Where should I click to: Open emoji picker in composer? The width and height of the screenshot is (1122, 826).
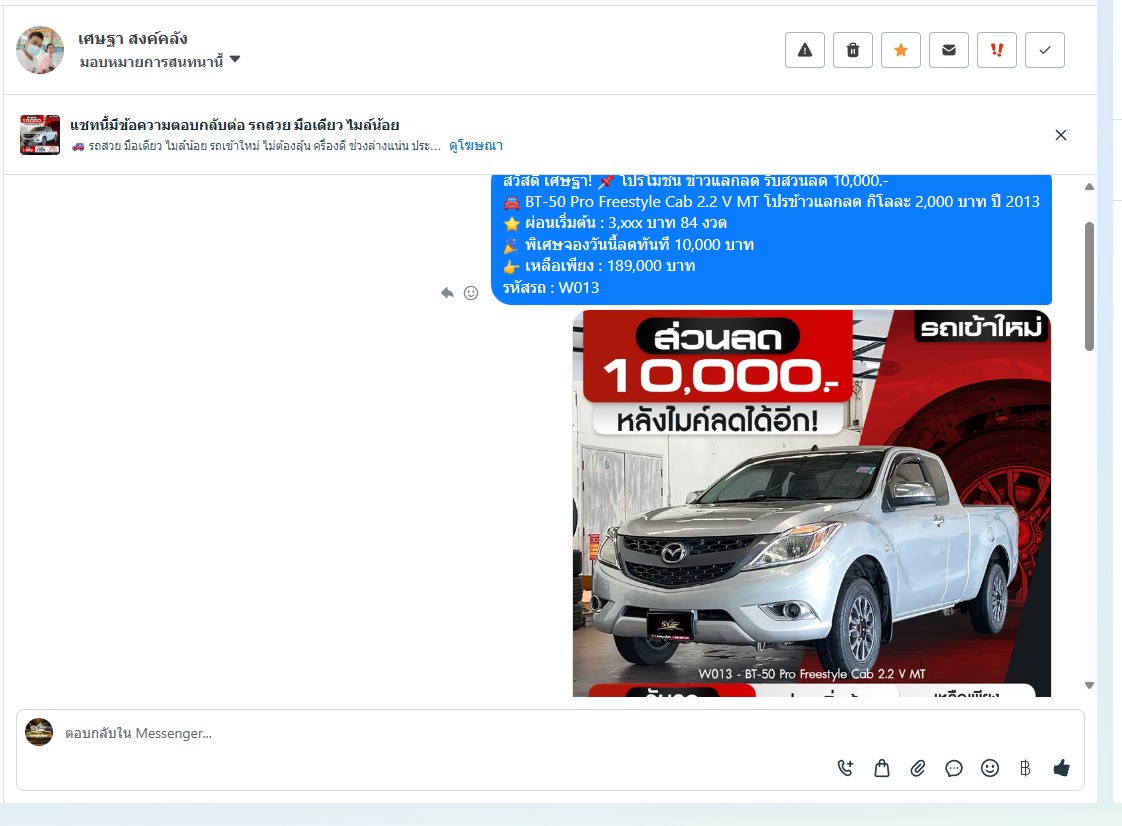tap(990, 768)
